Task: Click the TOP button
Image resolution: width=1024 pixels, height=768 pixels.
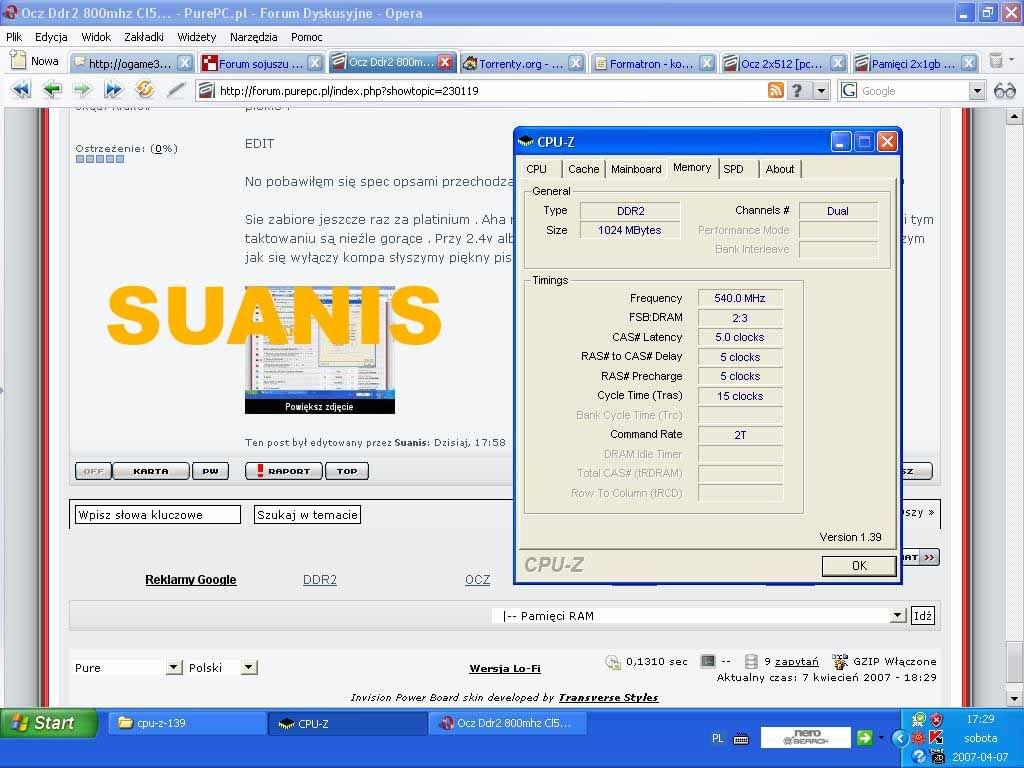Action: 347,471
